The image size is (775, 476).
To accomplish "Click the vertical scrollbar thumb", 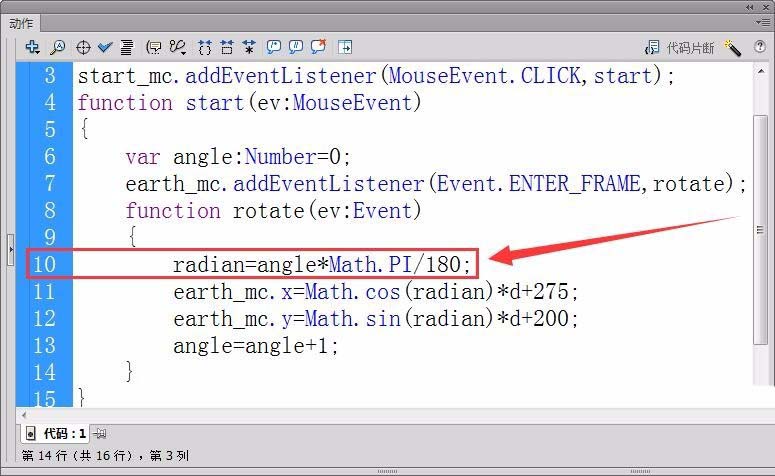I will [760, 230].
